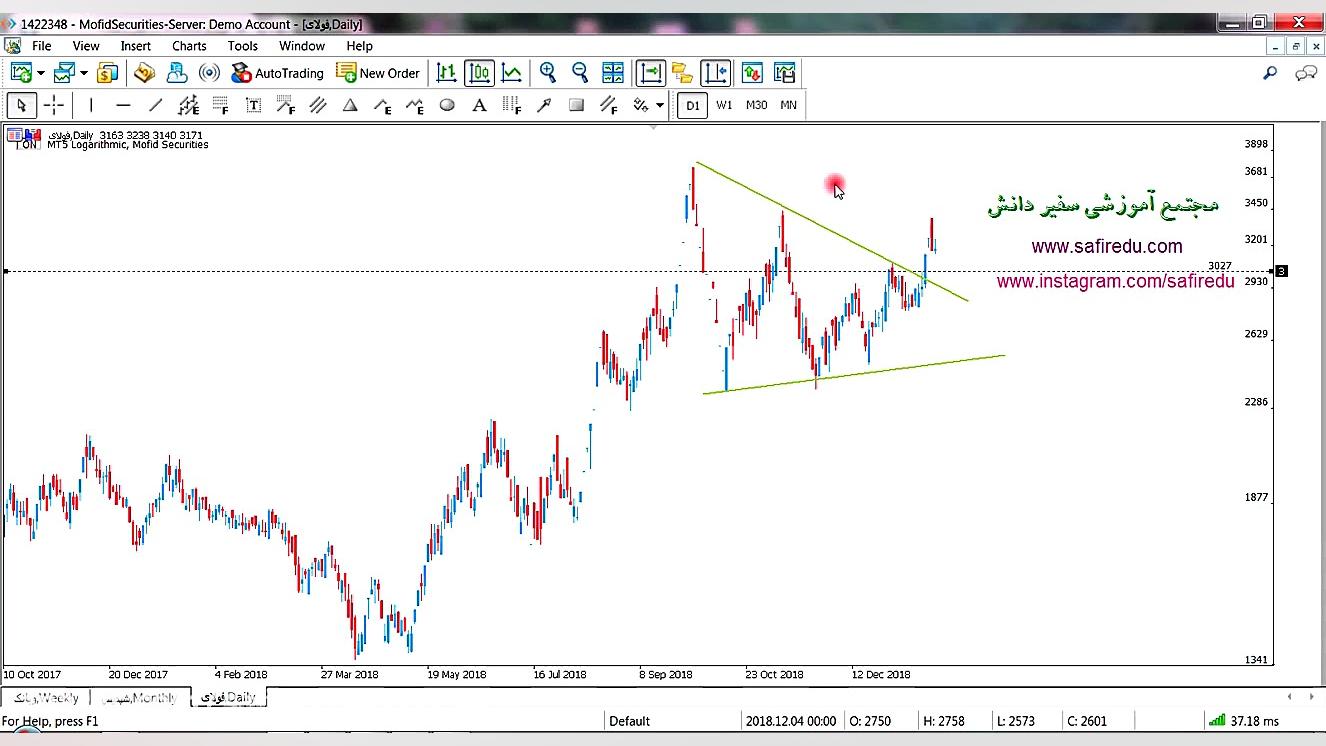This screenshot has width=1326, height=746.
Task: Toggle the AutoTrading button
Action: click(x=277, y=73)
